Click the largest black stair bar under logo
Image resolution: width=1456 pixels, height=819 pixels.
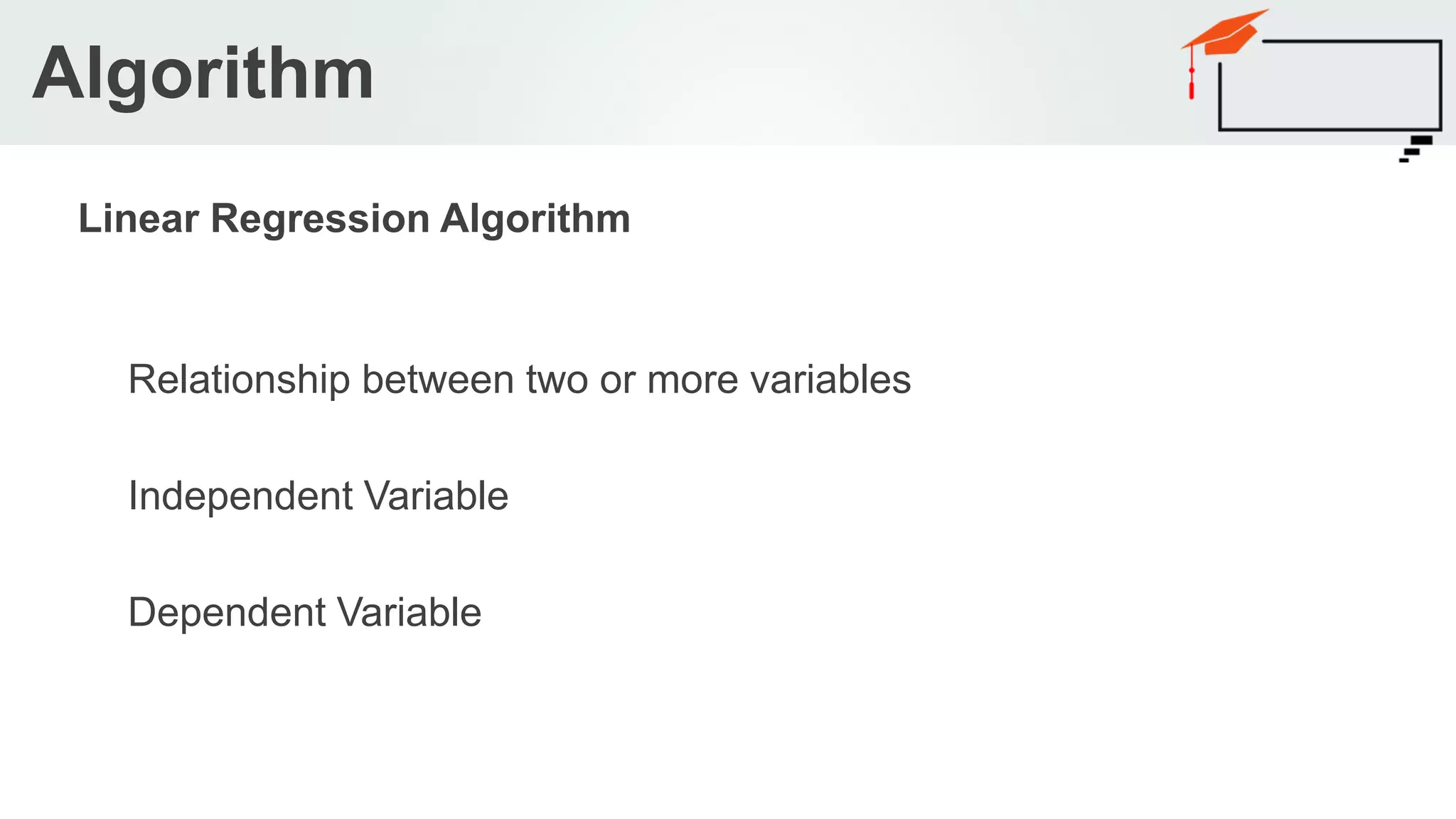1421,140
